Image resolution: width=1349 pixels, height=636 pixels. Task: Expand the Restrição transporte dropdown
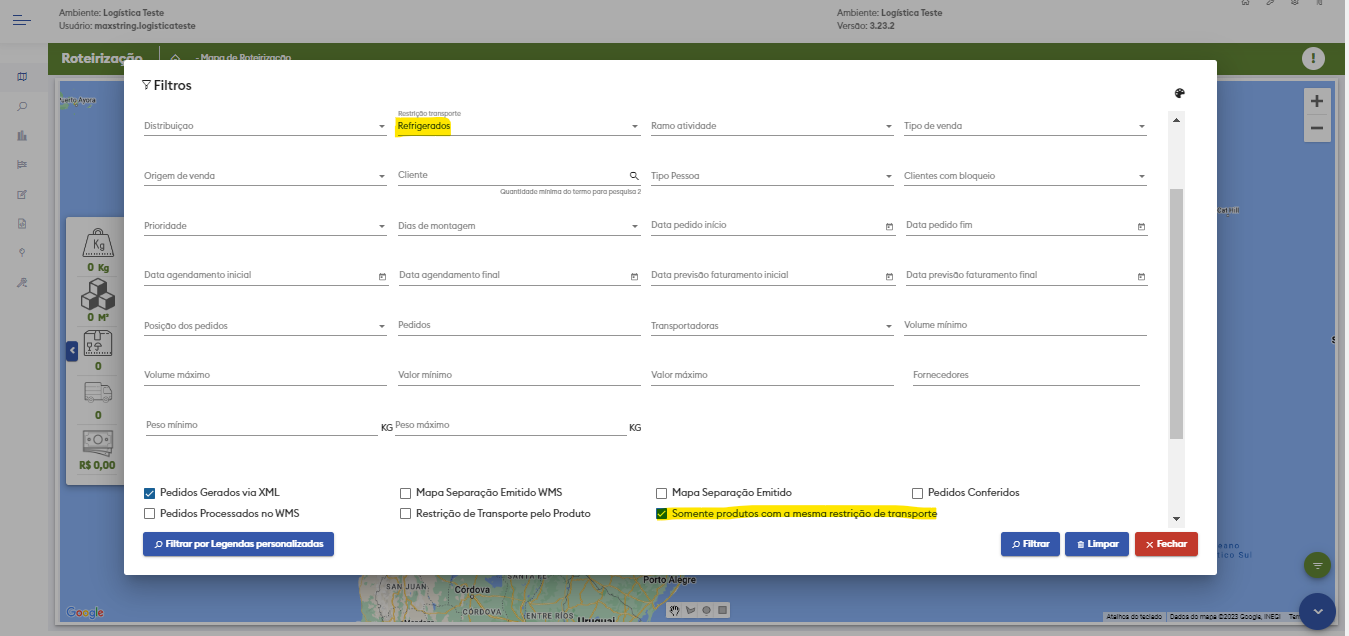pyautogui.click(x=634, y=127)
